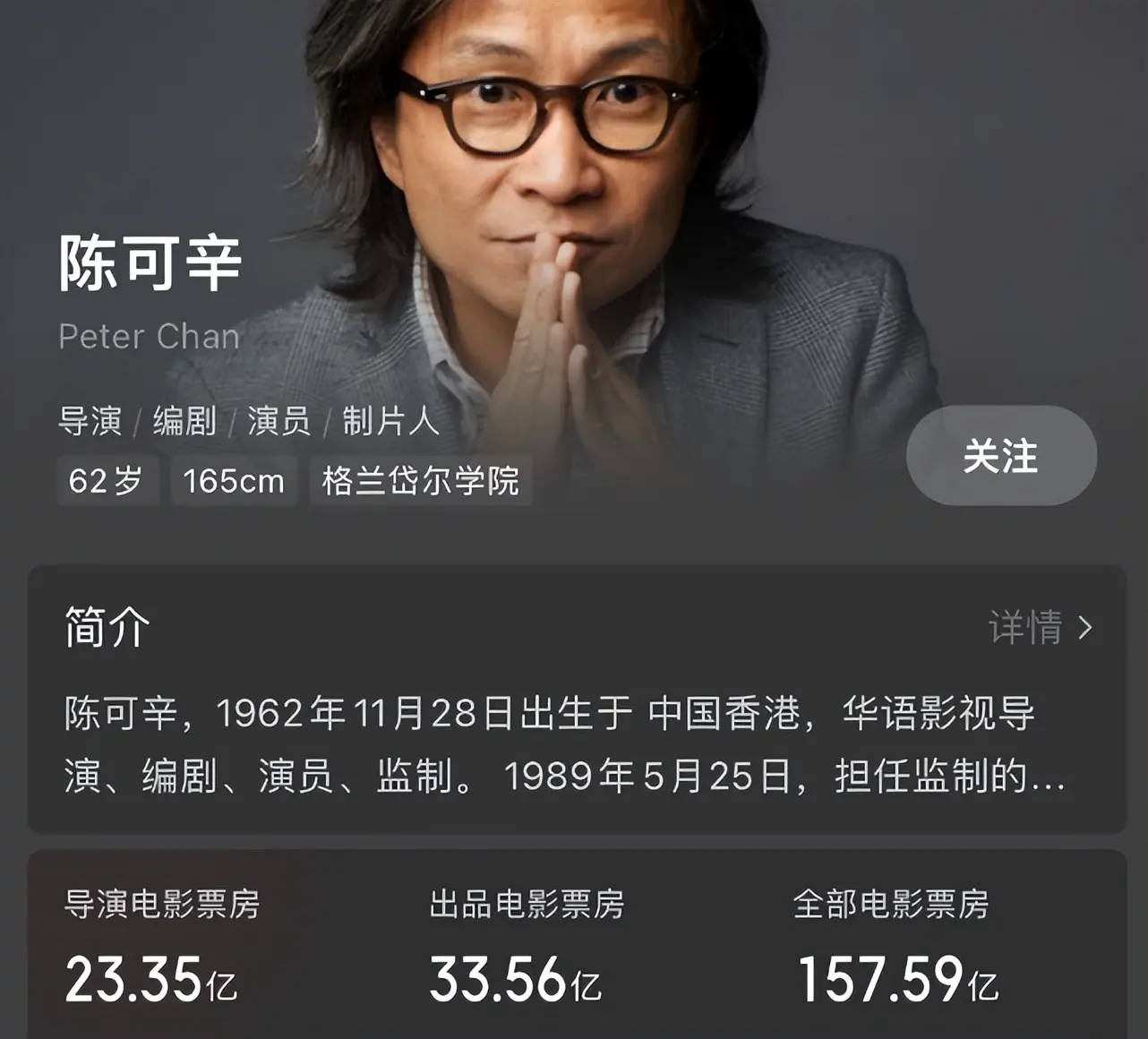Viewport: 1148px width, 1039px height.
Task: Open 导演电影票房 23.35亿 statistic
Action: [x=161, y=946]
